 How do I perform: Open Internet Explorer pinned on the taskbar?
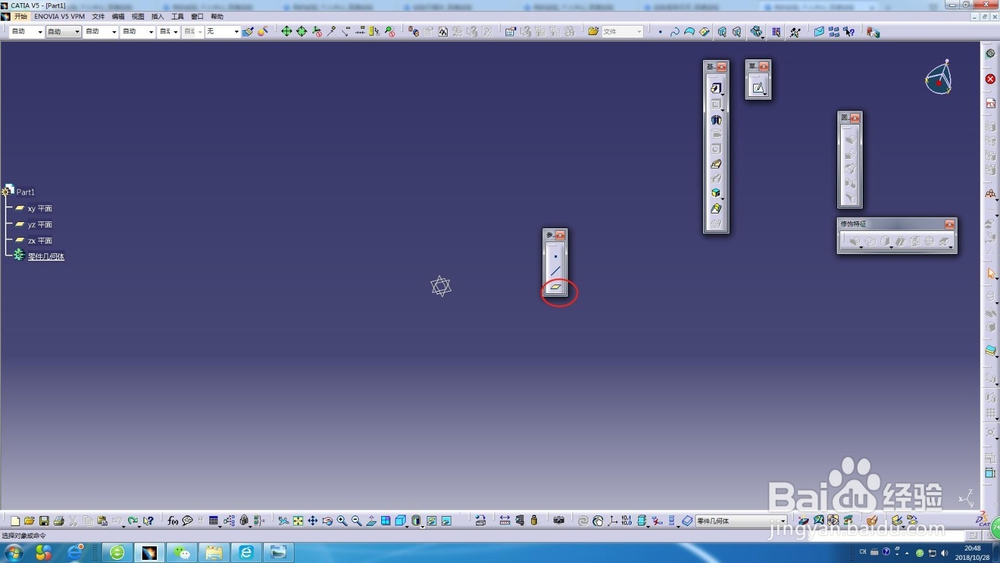pos(76,552)
